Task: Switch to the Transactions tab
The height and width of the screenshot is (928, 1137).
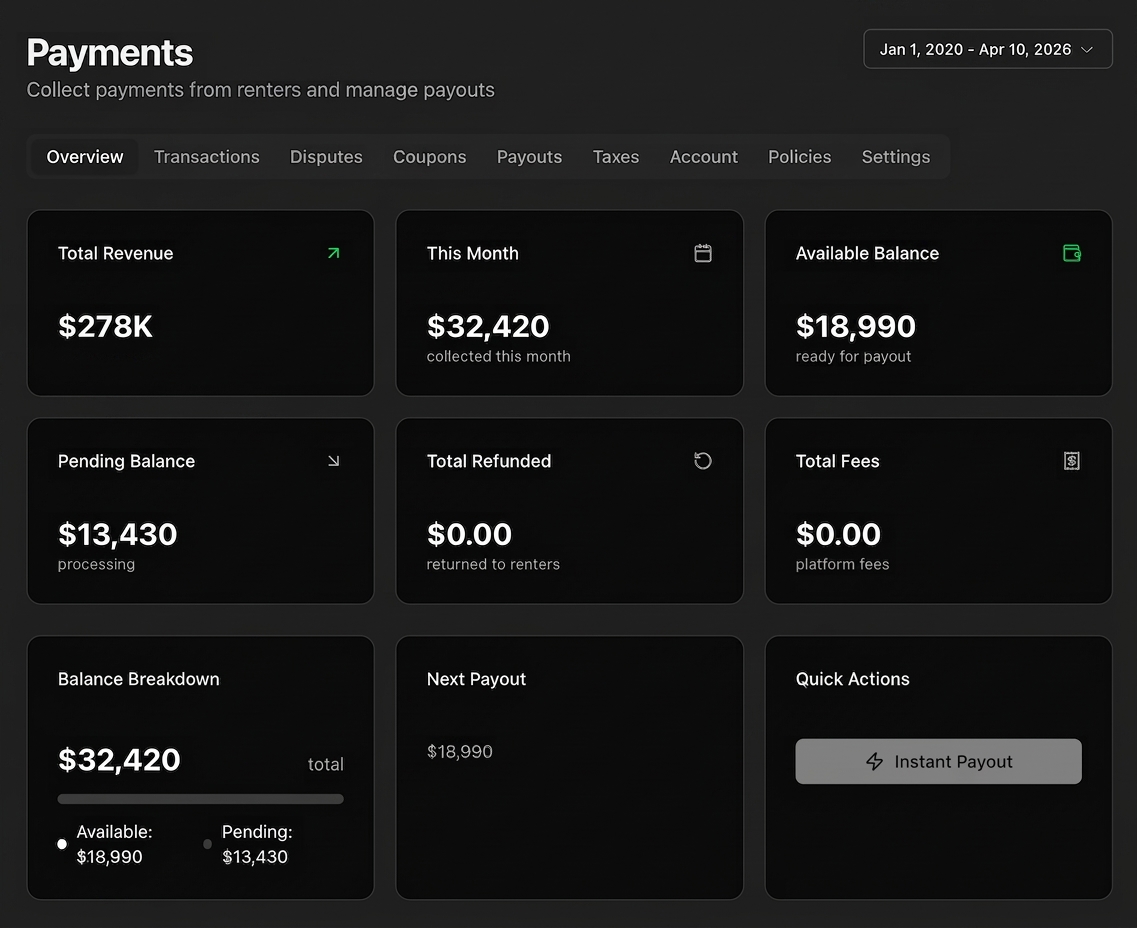Action: pos(206,156)
